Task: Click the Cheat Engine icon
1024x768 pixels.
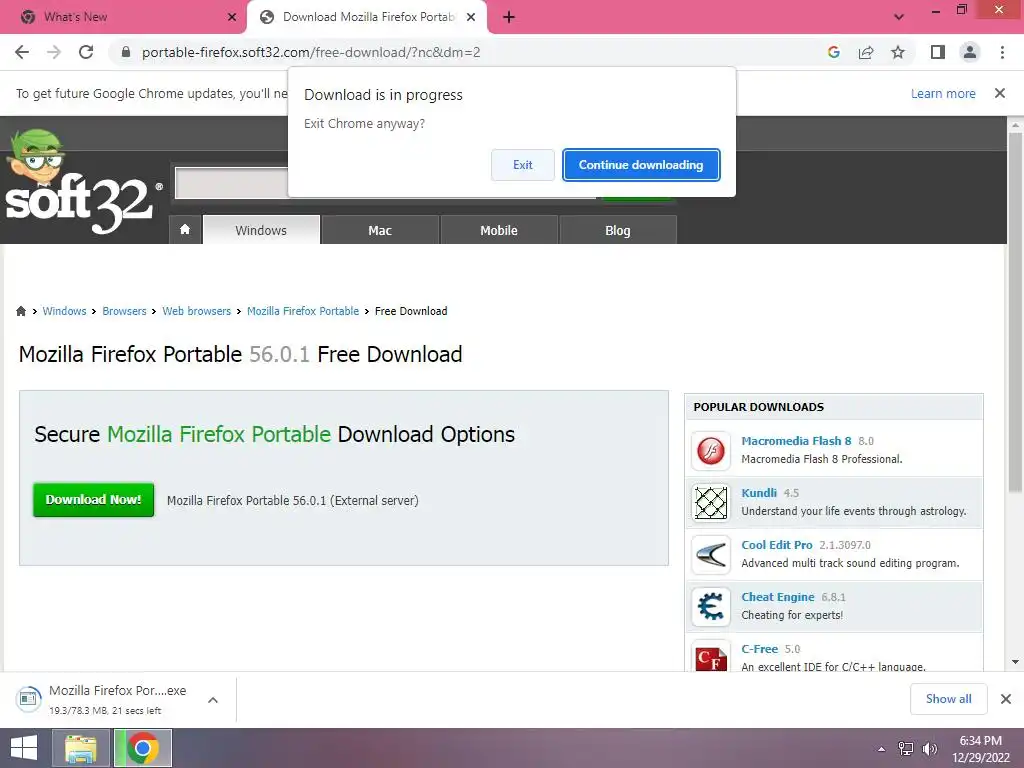Action: 711,607
